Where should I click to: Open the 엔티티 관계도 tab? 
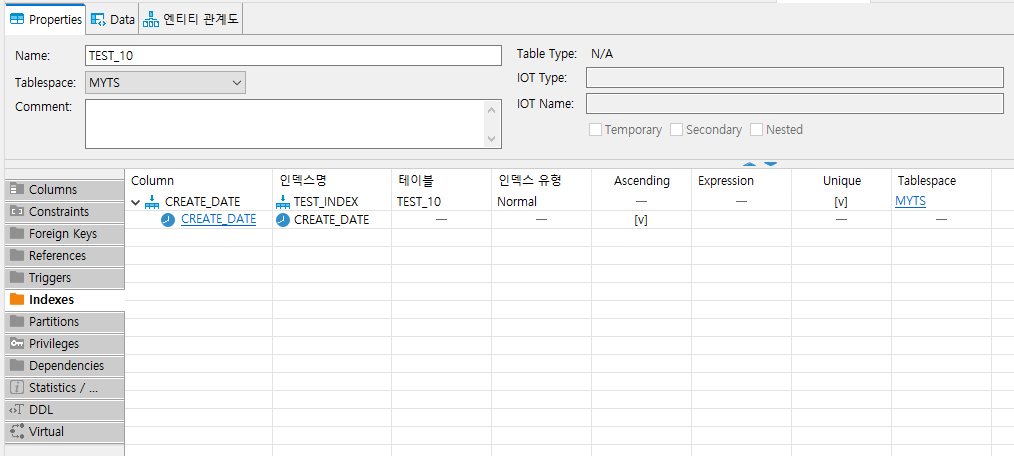click(x=191, y=19)
